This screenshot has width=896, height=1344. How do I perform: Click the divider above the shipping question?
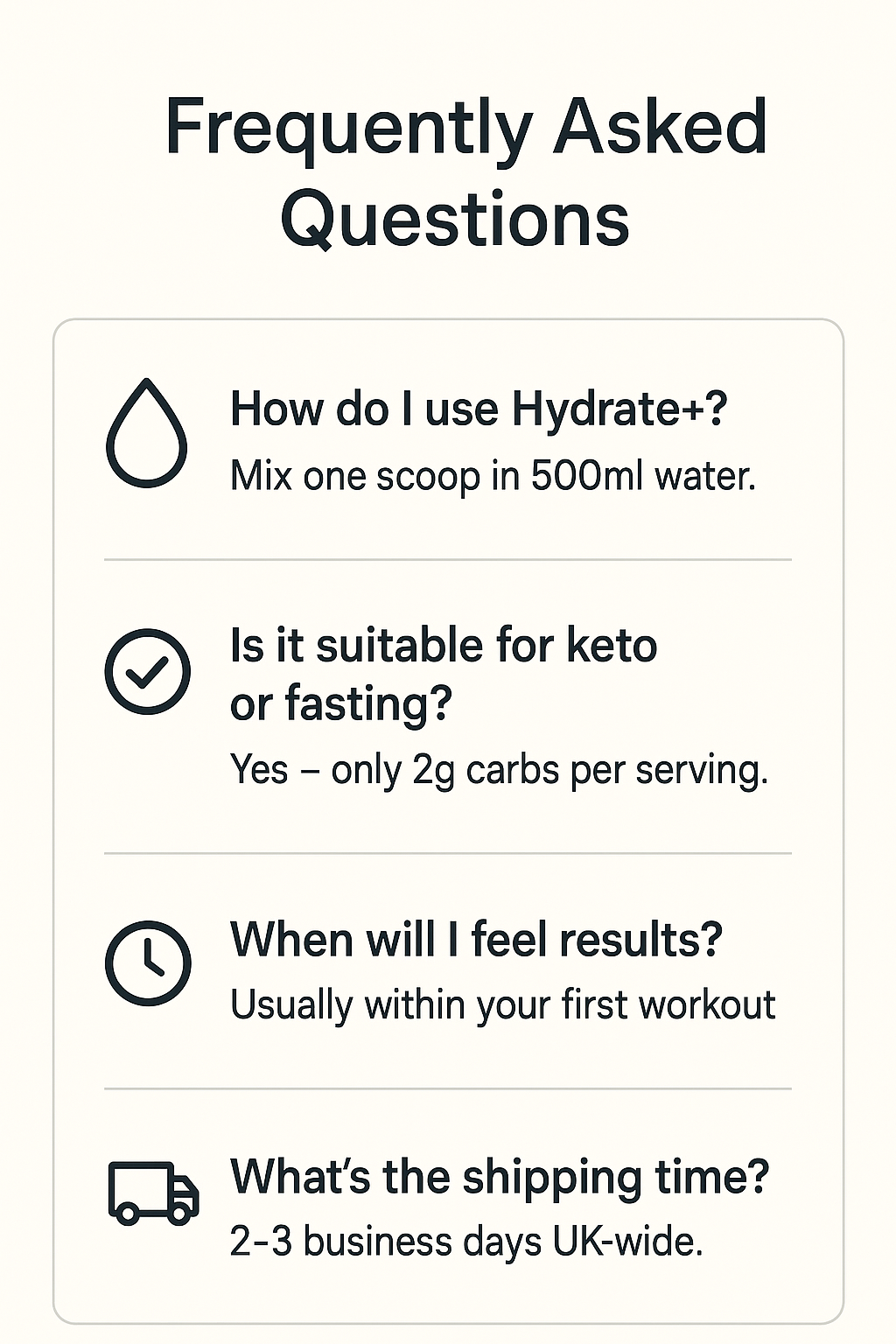(448, 1088)
